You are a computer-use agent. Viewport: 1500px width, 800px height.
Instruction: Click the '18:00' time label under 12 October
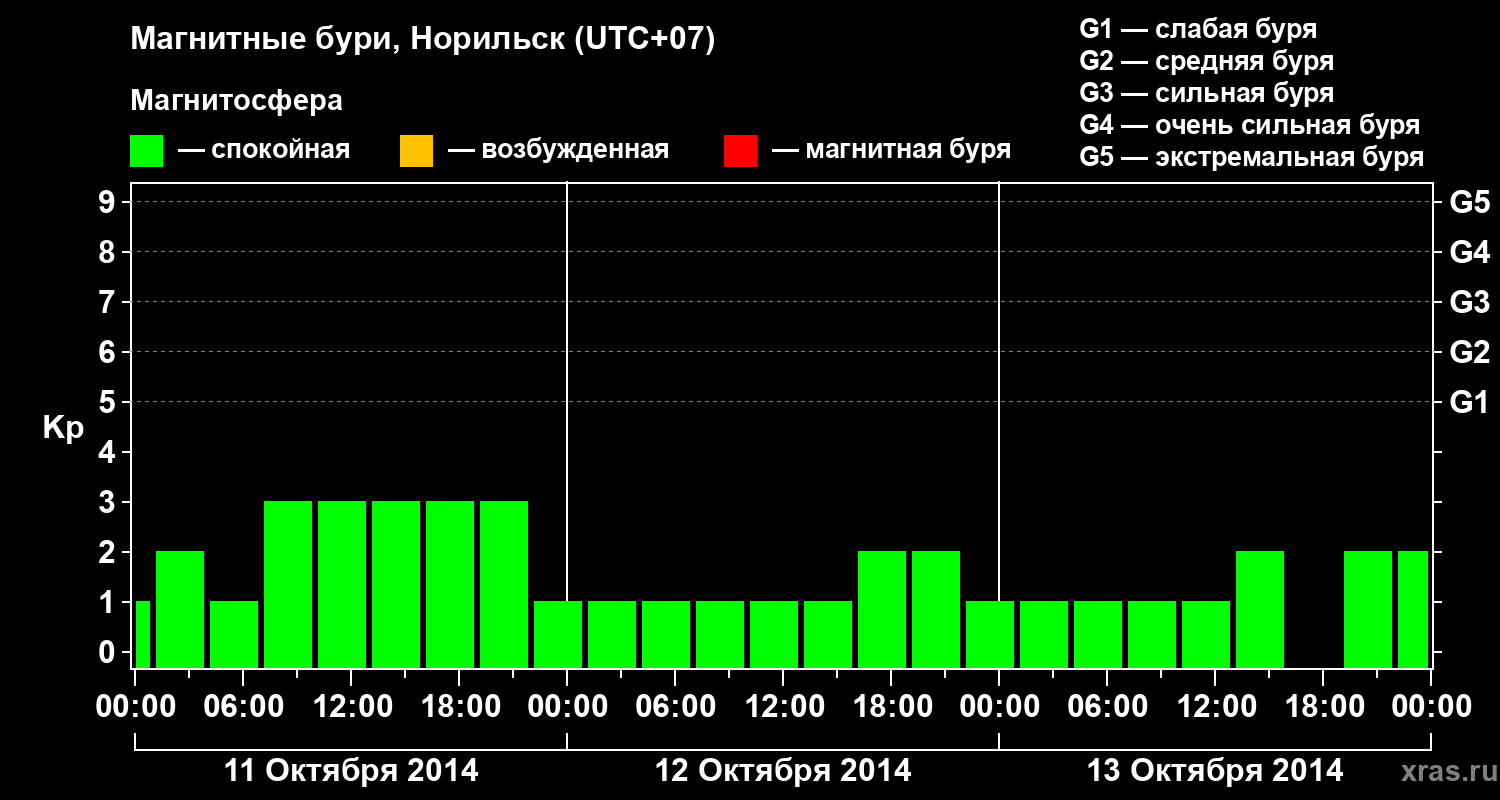click(x=891, y=706)
